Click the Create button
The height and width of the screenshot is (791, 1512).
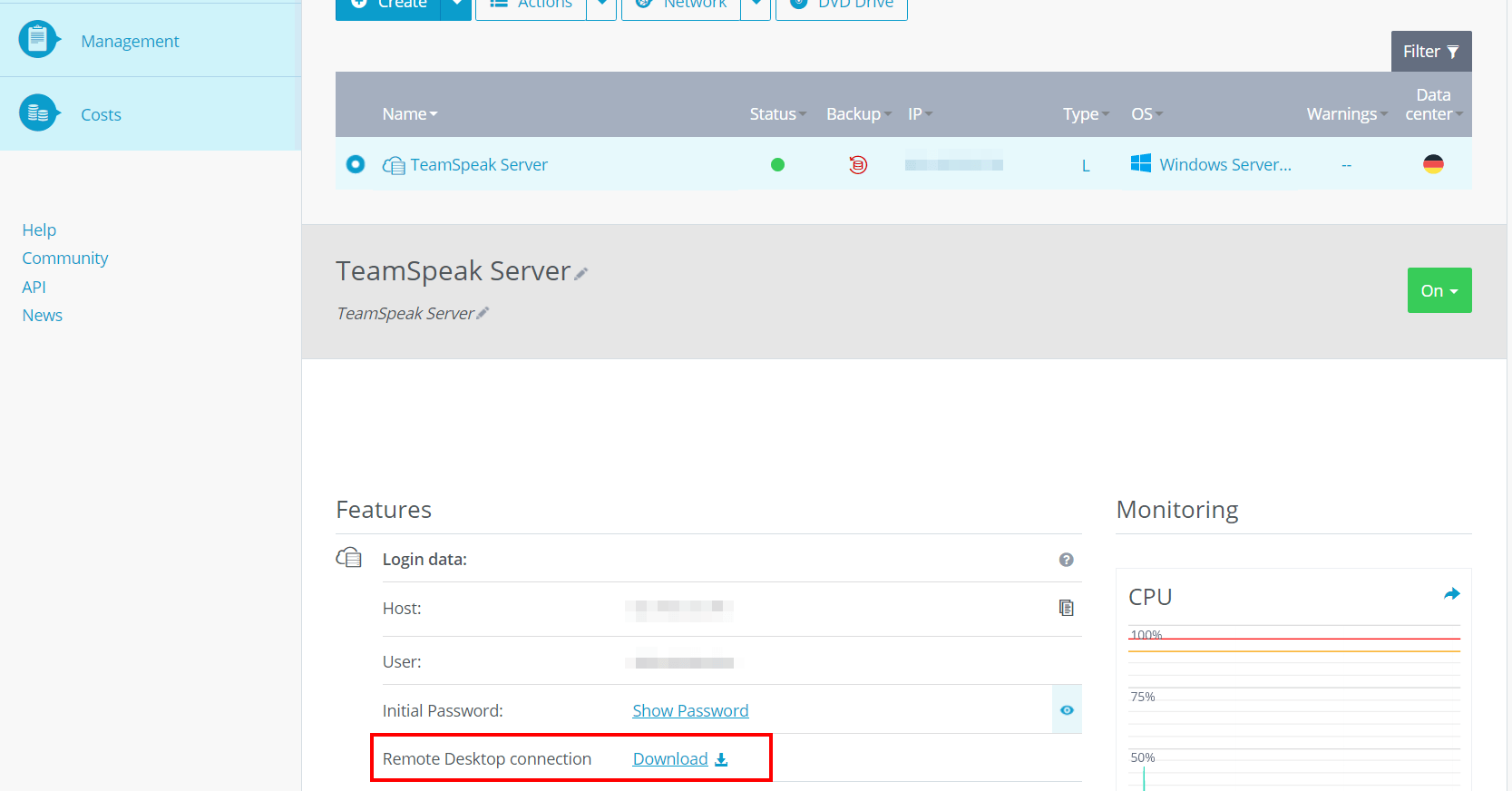coord(388,5)
